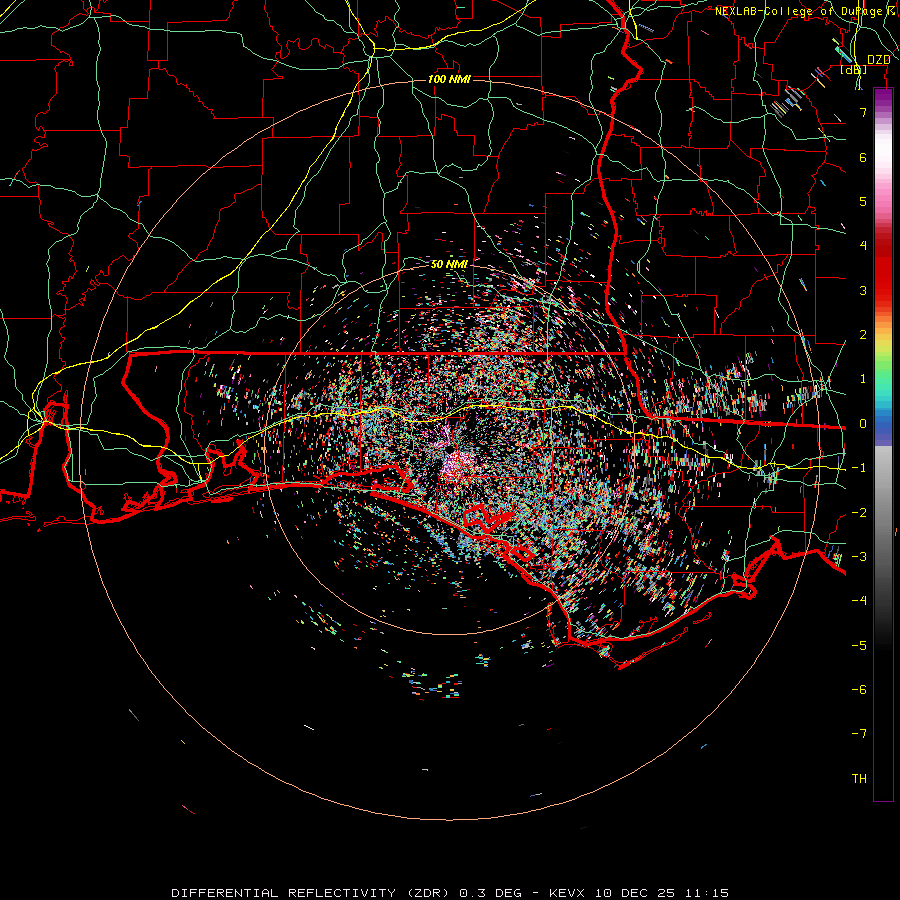This screenshot has width=900, height=900.
Task: Click the -3 value on color scale
Action: [859, 557]
